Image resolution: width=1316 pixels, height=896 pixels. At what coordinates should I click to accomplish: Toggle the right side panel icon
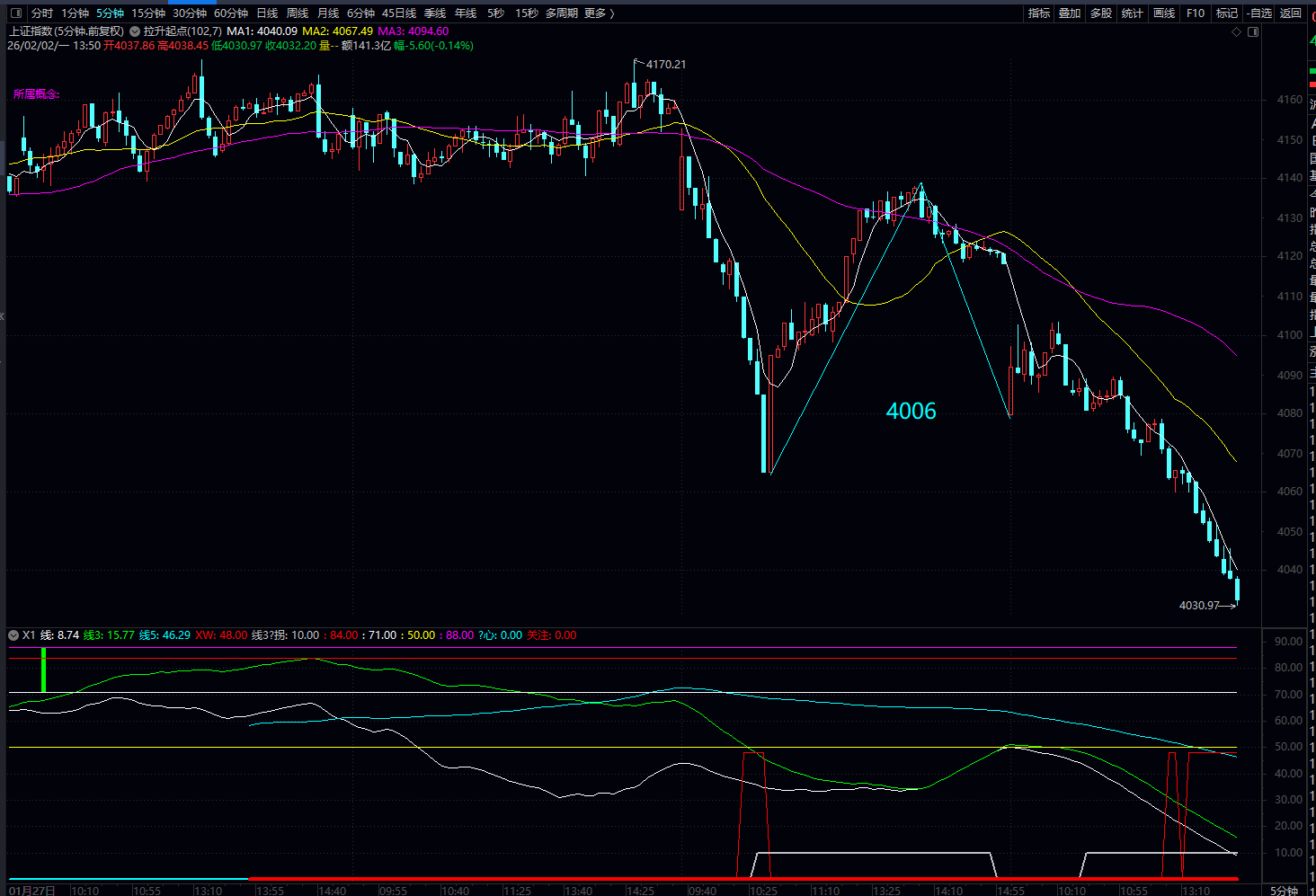(1253, 31)
